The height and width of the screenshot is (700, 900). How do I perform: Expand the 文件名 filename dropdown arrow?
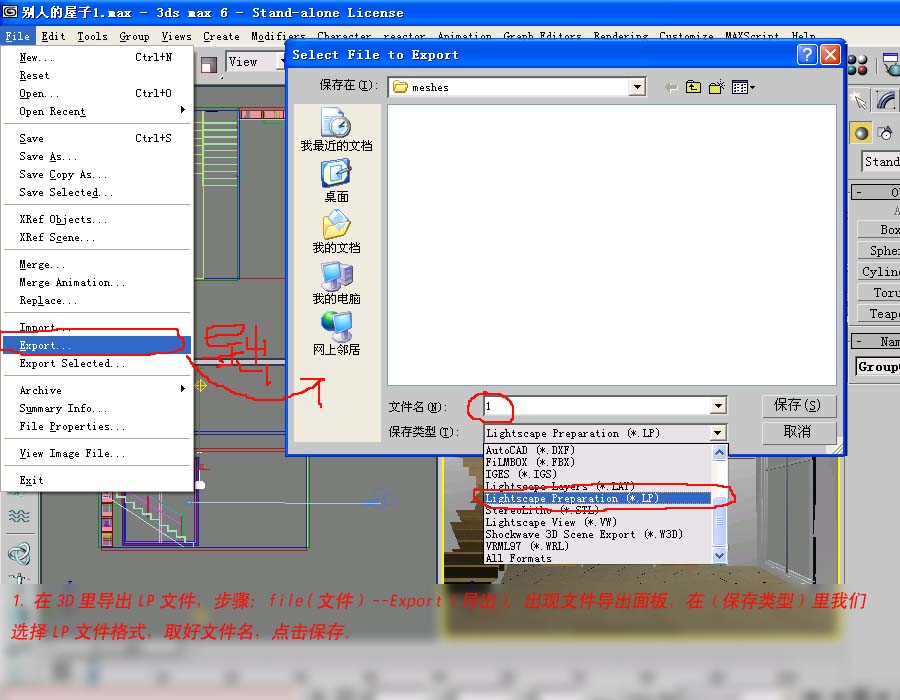click(718, 406)
